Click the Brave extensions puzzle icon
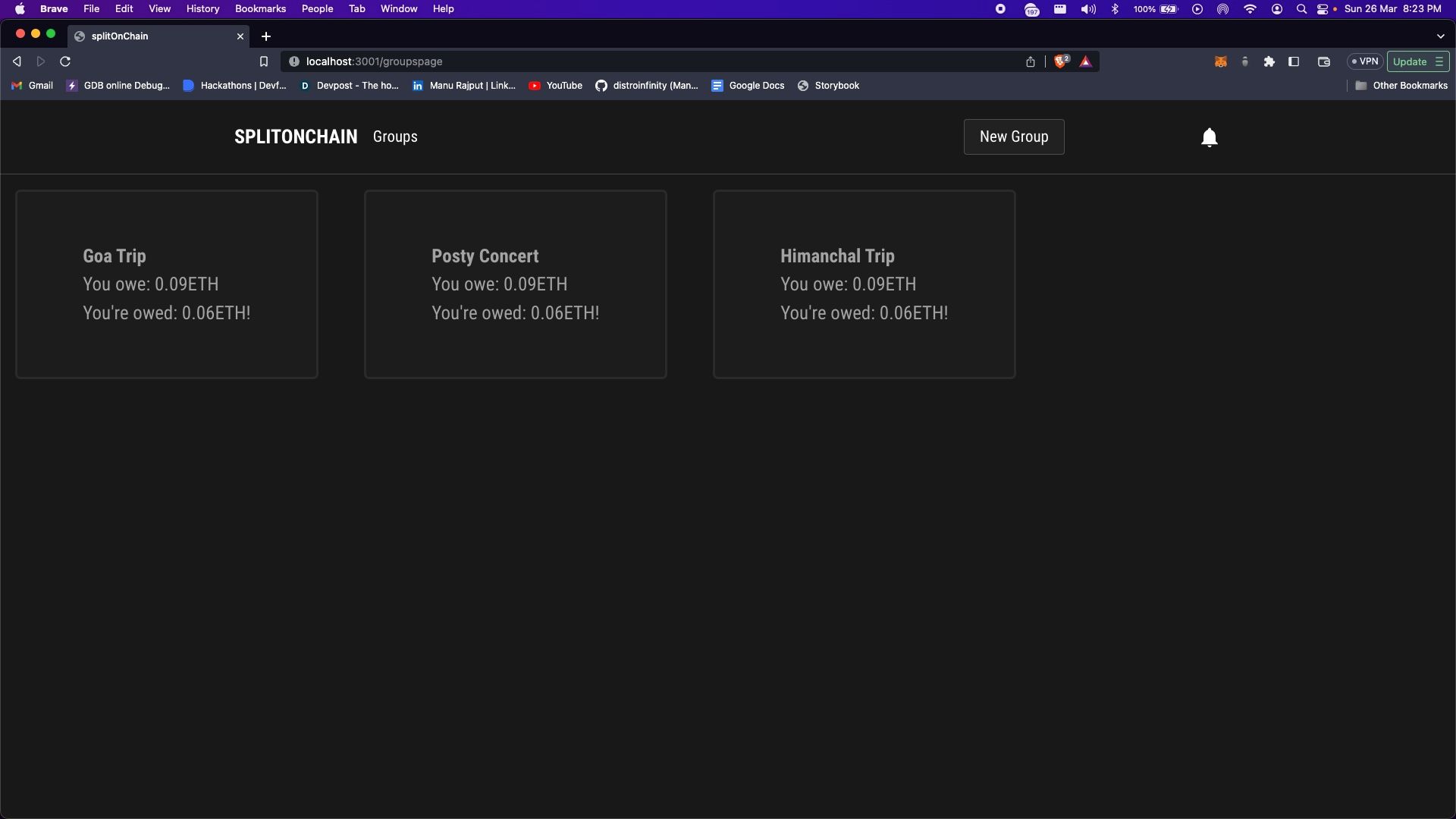1456x819 pixels. tap(1269, 61)
